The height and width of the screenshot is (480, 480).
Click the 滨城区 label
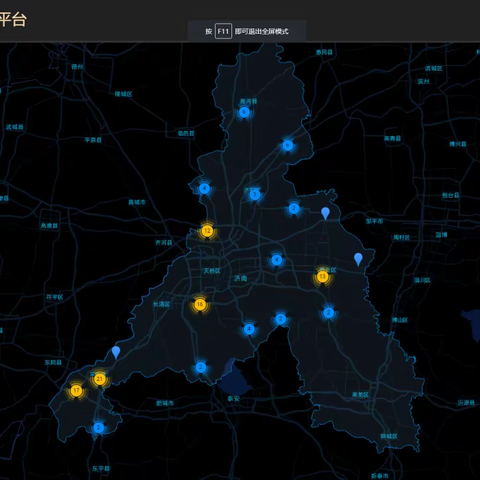pos(434,69)
